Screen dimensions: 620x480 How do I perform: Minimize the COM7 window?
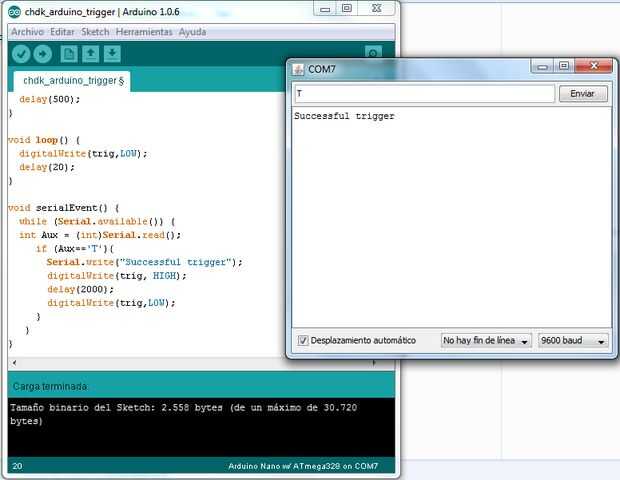point(543,66)
